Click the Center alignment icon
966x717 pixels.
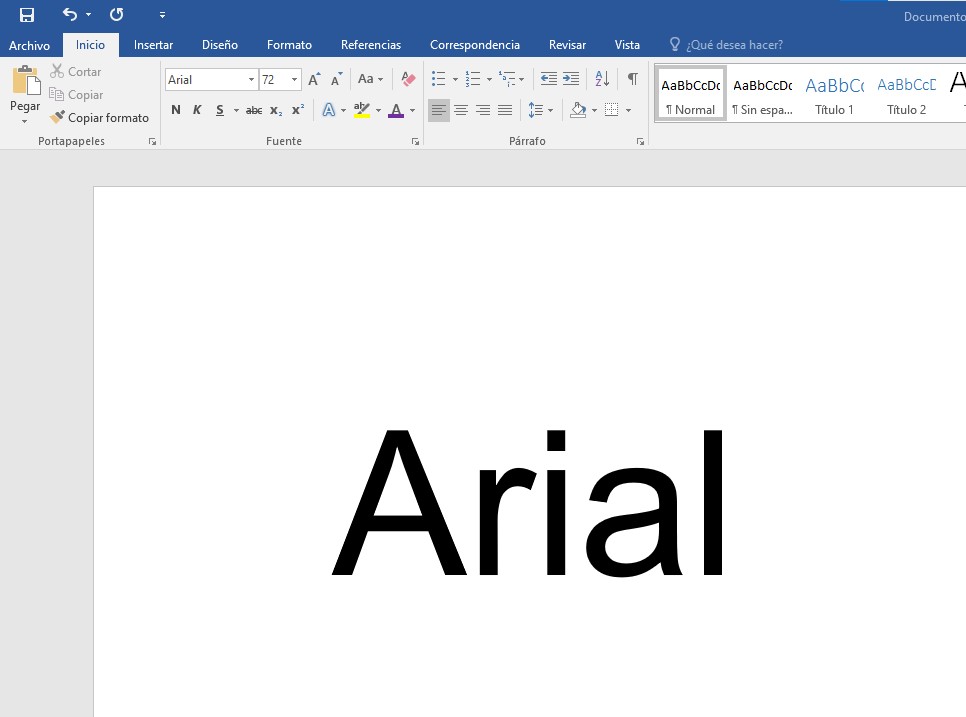[x=461, y=110]
